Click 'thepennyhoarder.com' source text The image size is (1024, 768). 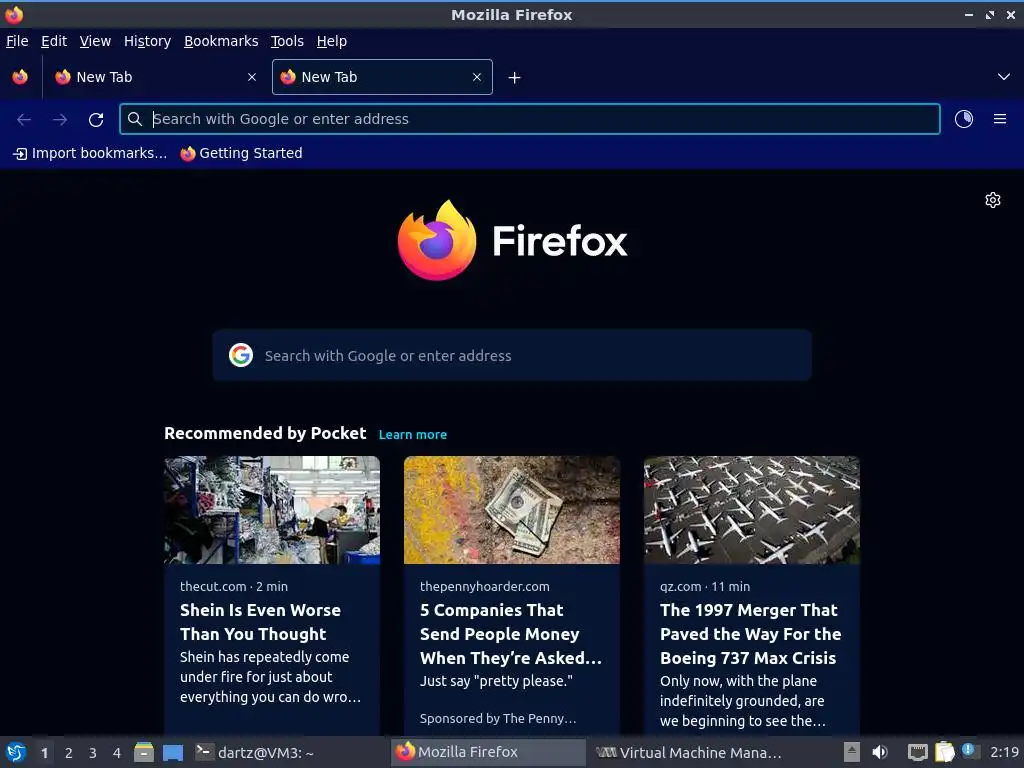[485, 586]
